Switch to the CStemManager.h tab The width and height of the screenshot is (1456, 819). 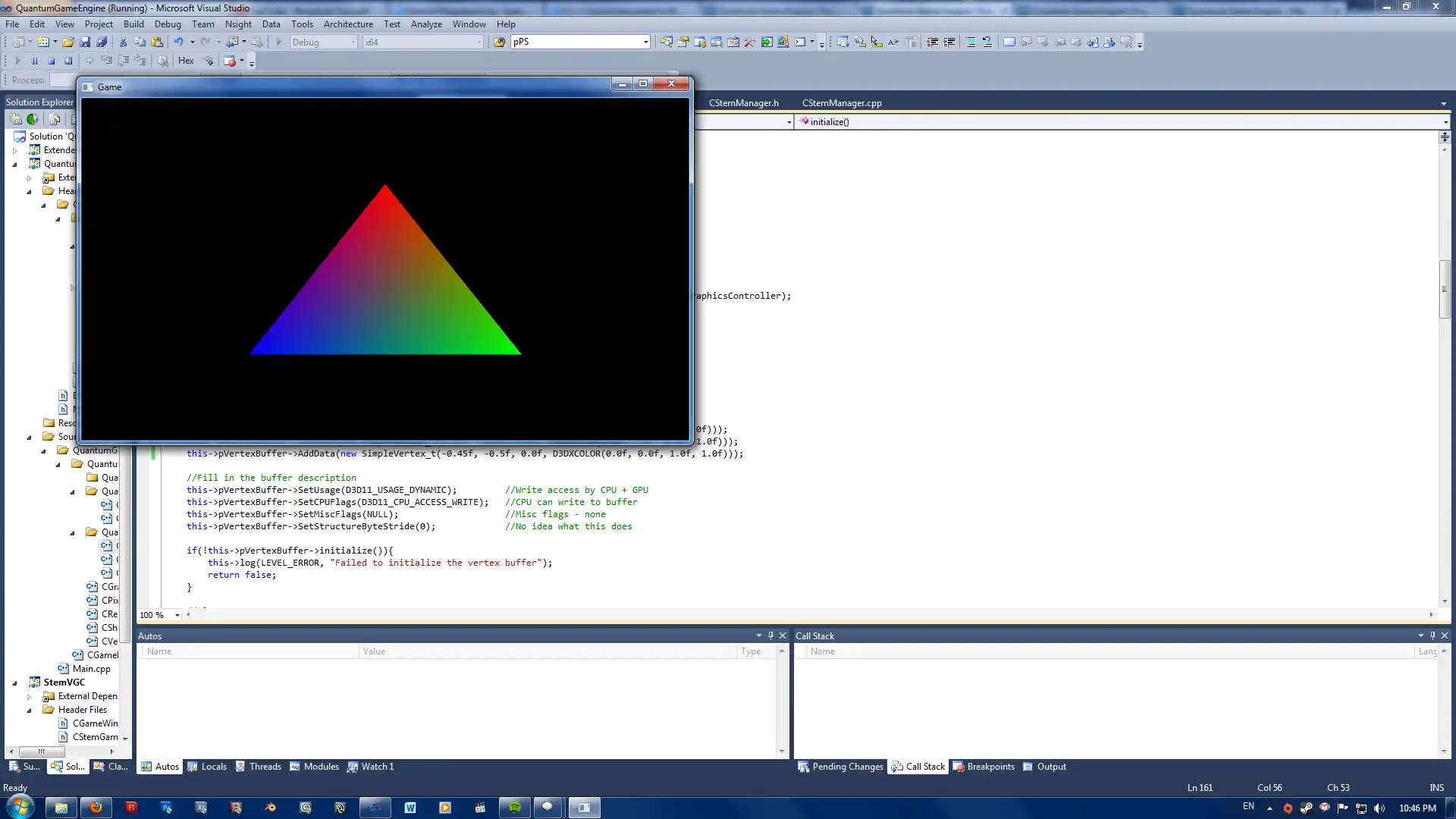coord(743,103)
